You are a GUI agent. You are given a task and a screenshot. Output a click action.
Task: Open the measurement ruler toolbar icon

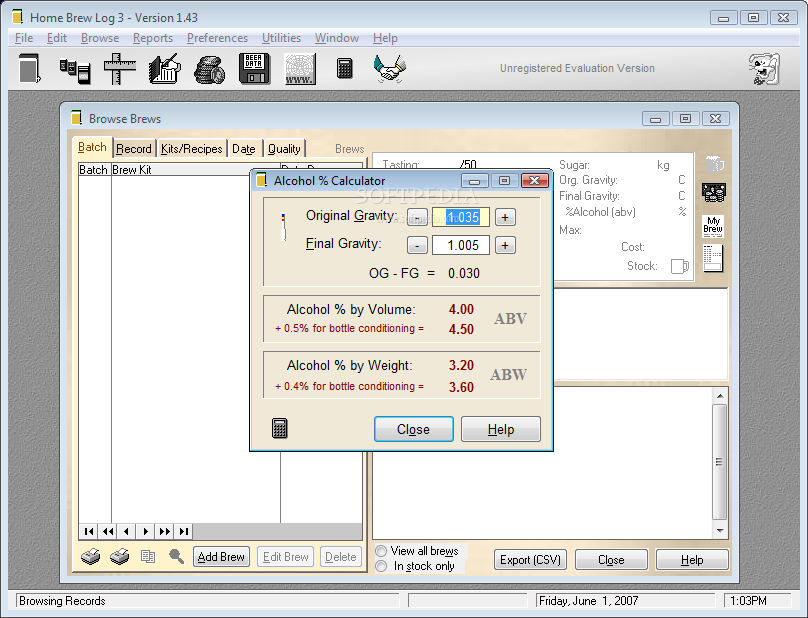coord(120,69)
